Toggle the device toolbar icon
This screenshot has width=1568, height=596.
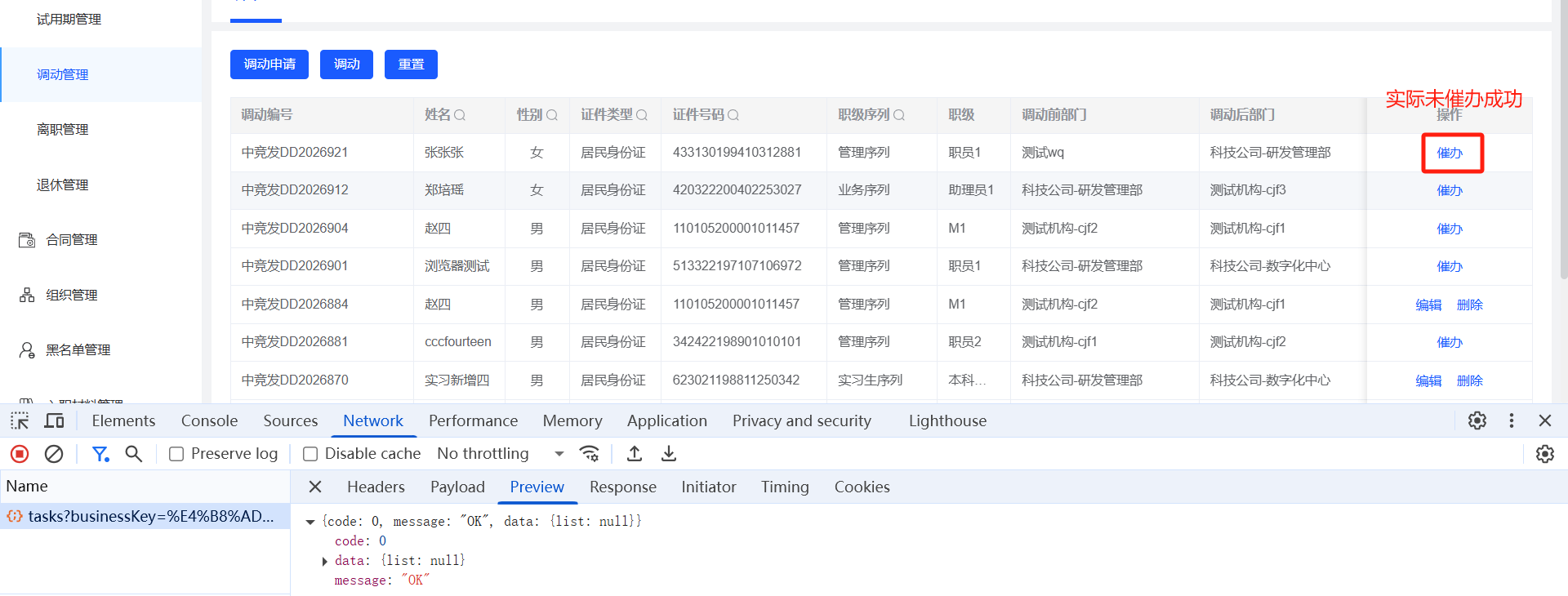tap(55, 420)
